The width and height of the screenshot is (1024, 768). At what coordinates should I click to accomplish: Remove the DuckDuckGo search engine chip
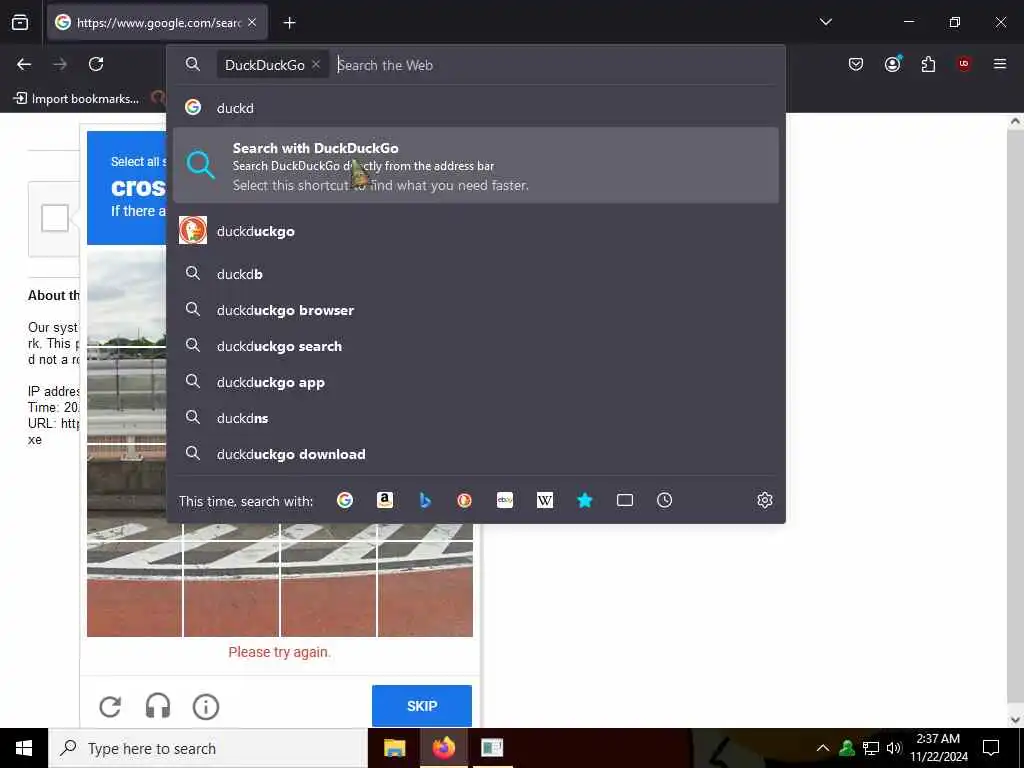pos(316,65)
